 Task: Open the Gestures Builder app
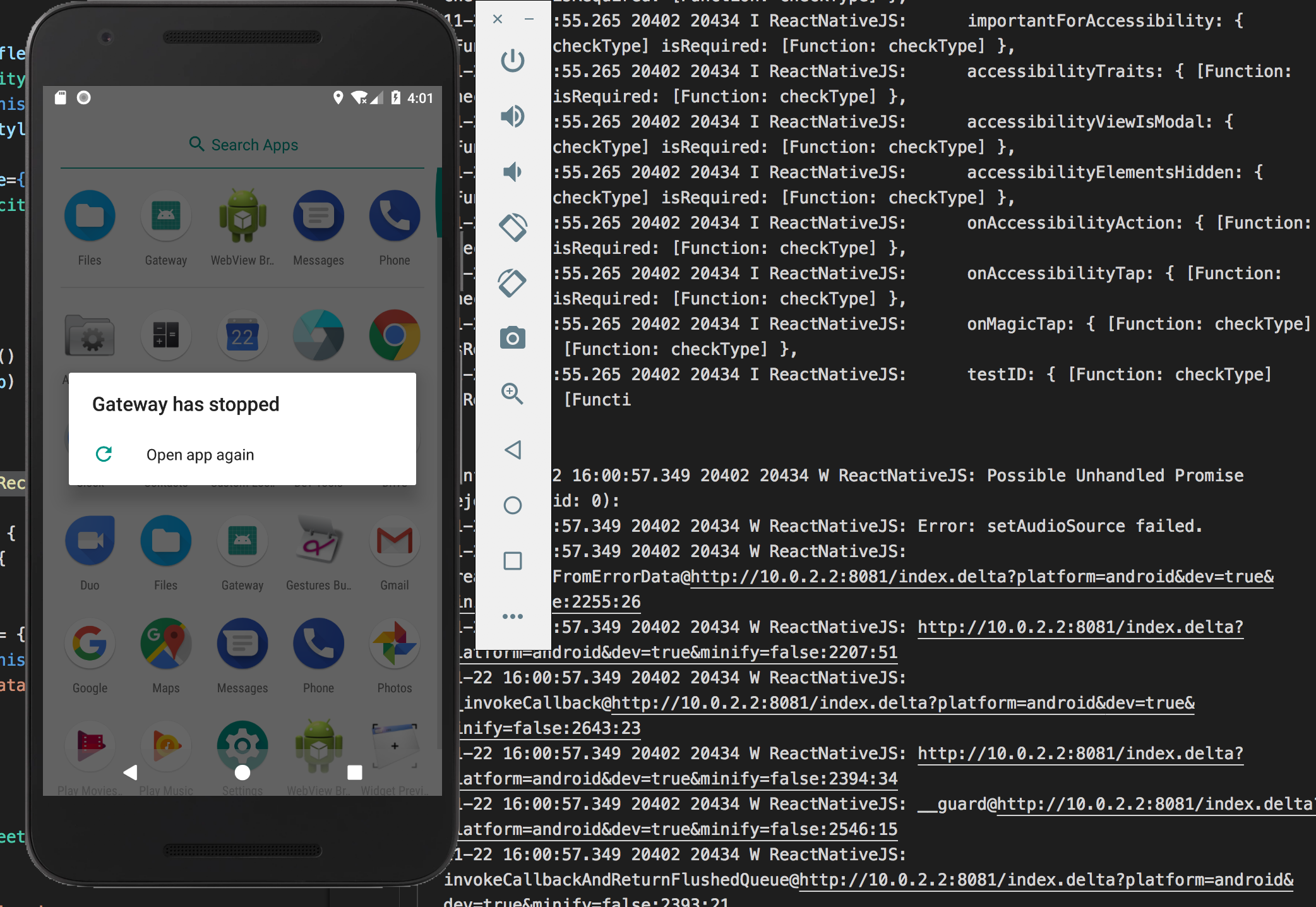click(x=318, y=553)
